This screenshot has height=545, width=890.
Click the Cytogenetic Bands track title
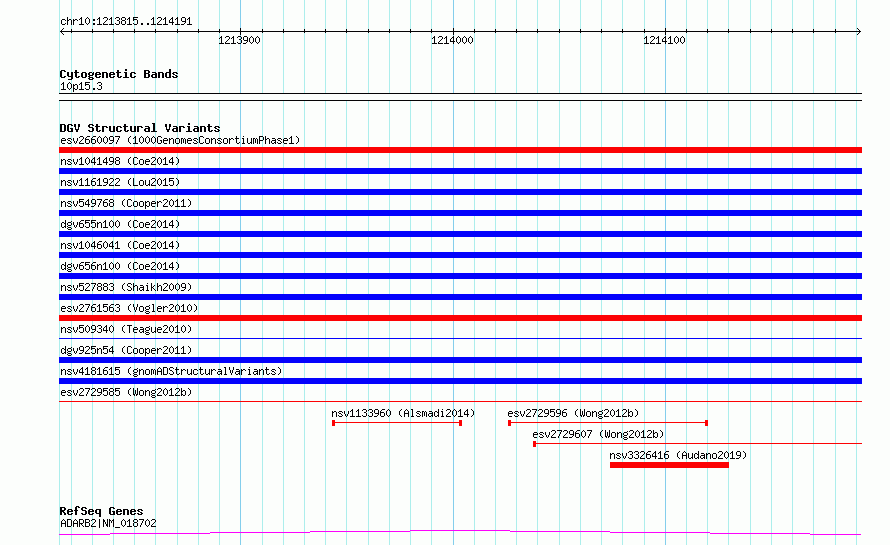119,74
